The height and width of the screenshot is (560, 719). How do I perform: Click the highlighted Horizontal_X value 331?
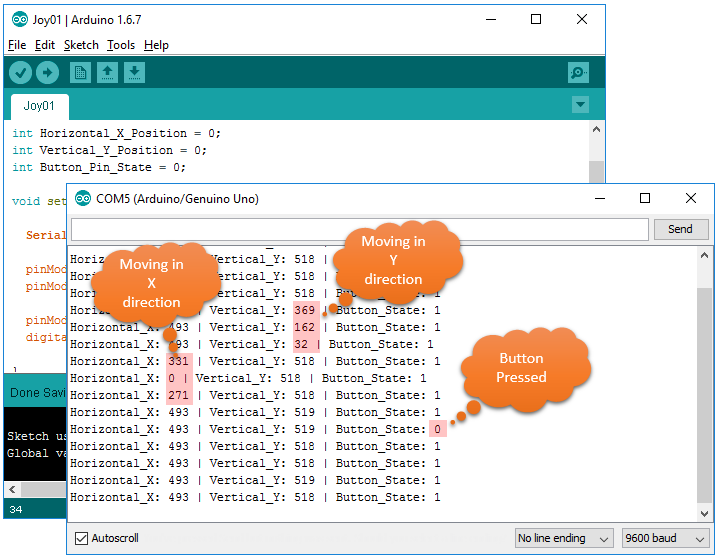click(x=178, y=361)
